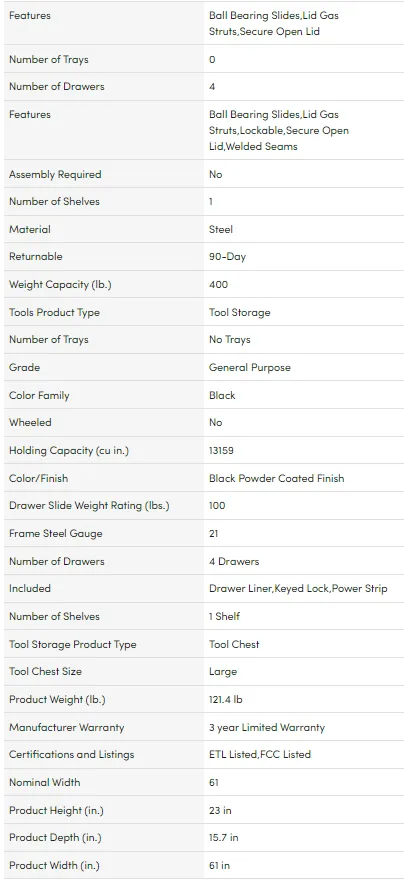Click the Weight Capacity (lb.) label

click(x=60, y=284)
